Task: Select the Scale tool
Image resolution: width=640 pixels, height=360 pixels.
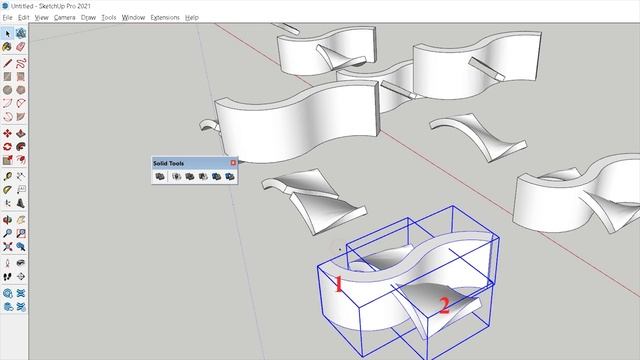Action: pyautogui.click(x=7, y=160)
